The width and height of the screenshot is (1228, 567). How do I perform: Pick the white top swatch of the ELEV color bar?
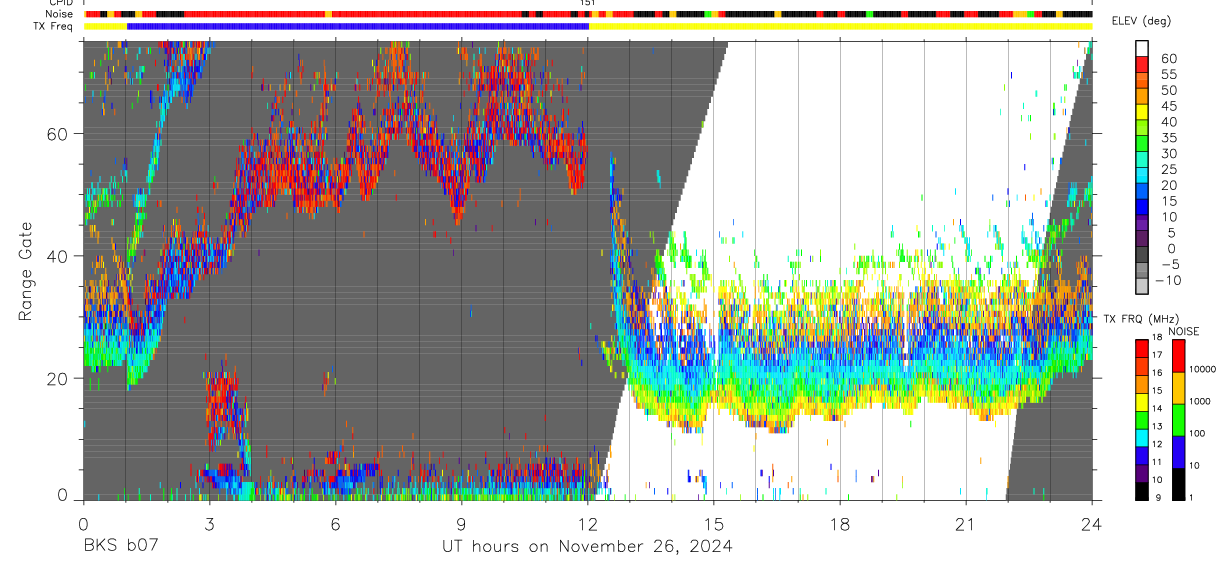(1142, 49)
